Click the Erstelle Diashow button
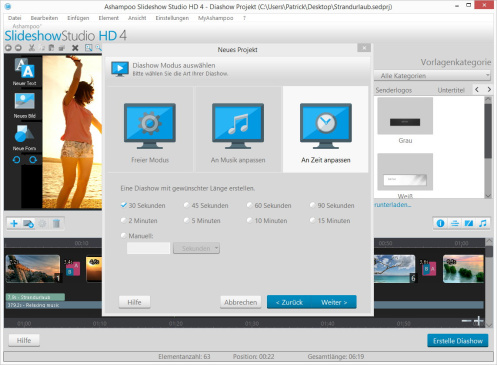 [458, 341]
